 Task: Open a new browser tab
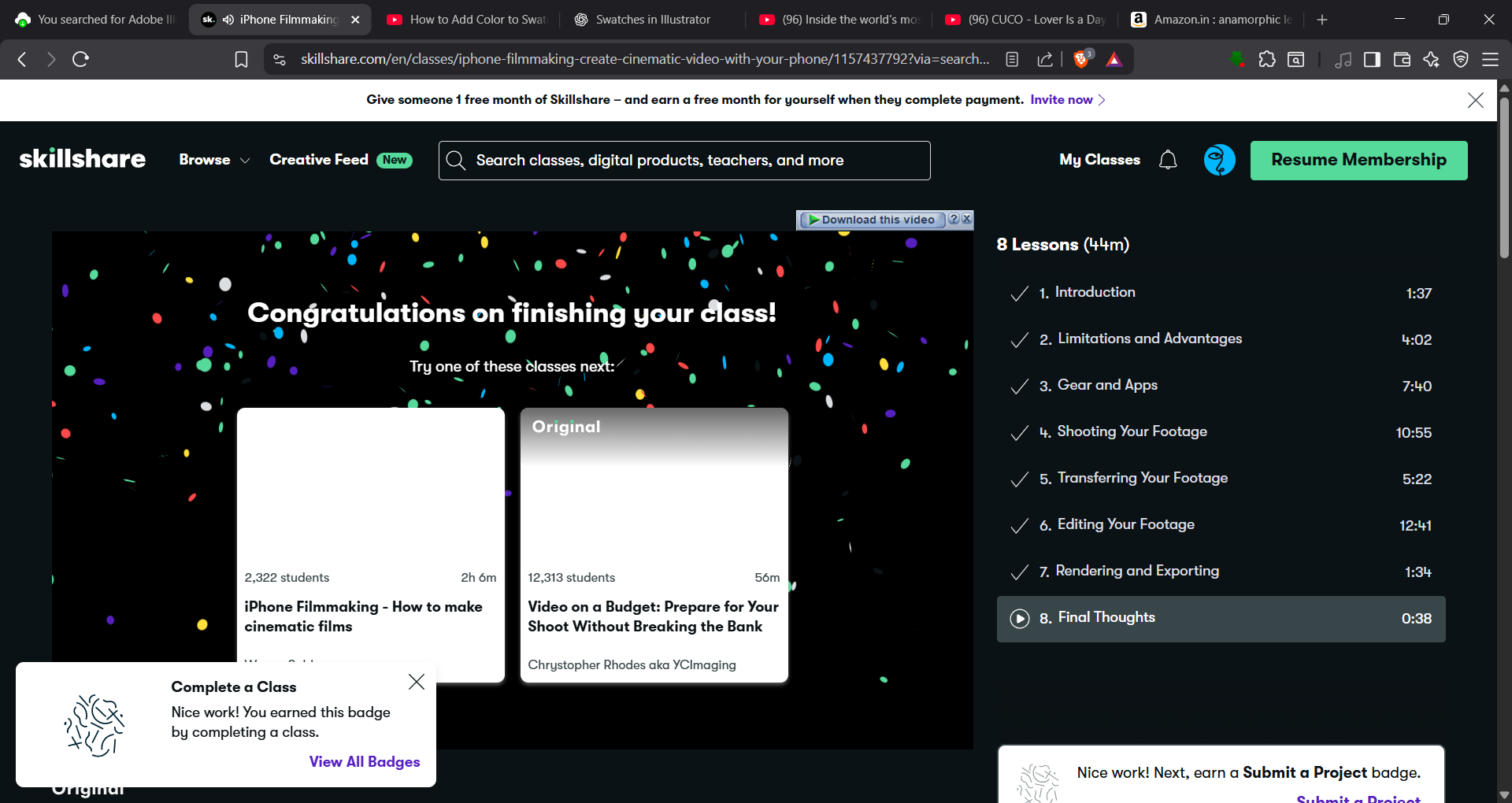1322,20
